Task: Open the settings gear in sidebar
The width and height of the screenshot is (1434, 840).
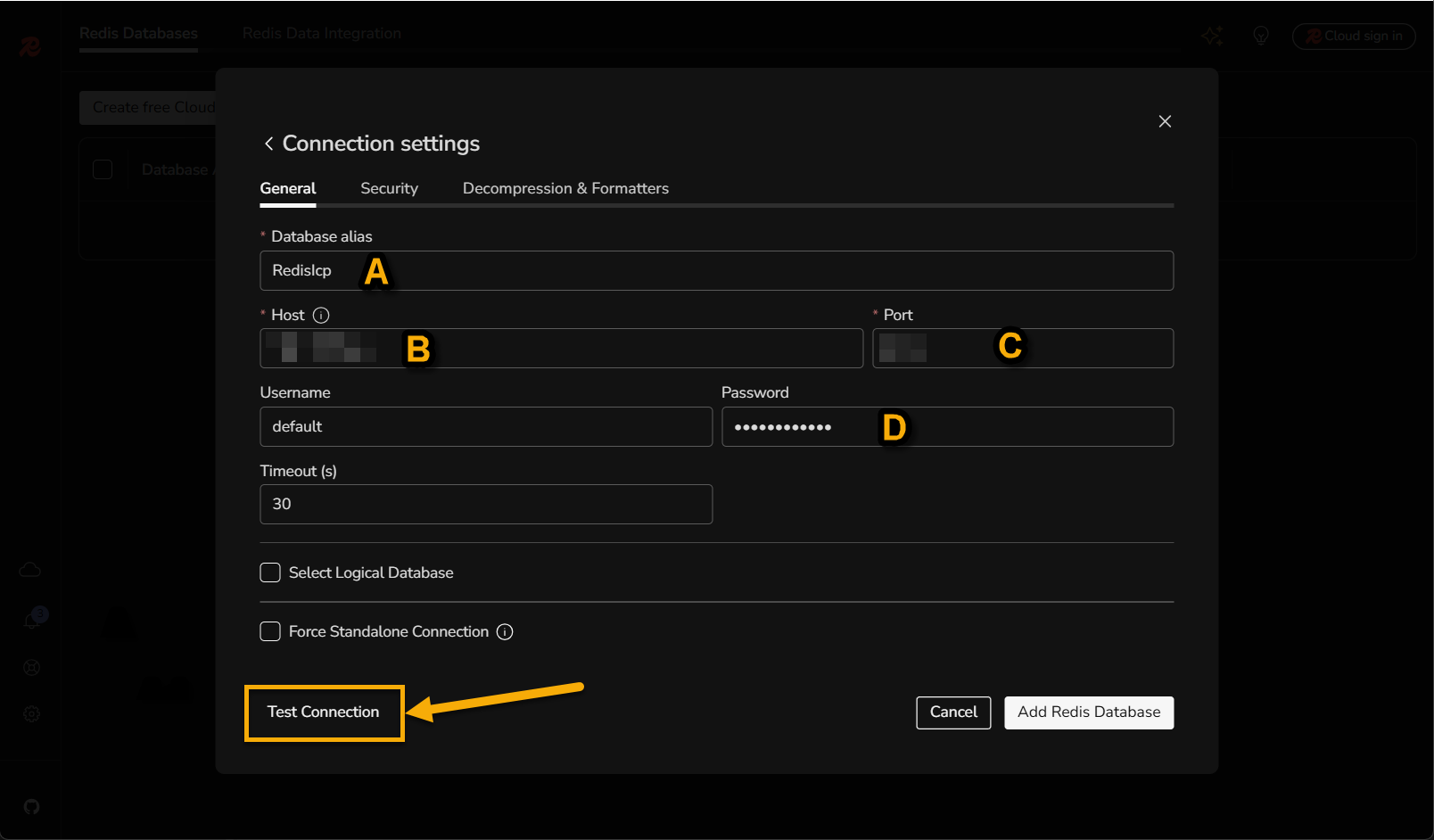Action: coord(31,713)
